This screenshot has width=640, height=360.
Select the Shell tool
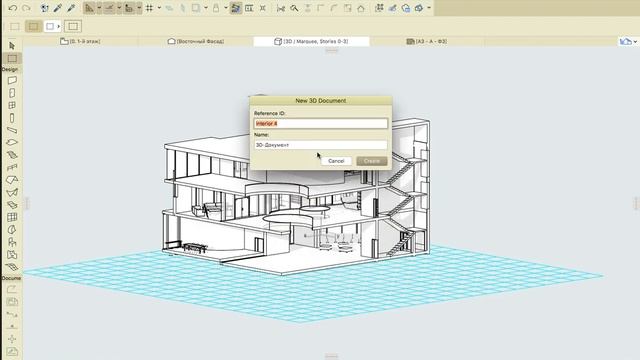(x=12, y=192)
